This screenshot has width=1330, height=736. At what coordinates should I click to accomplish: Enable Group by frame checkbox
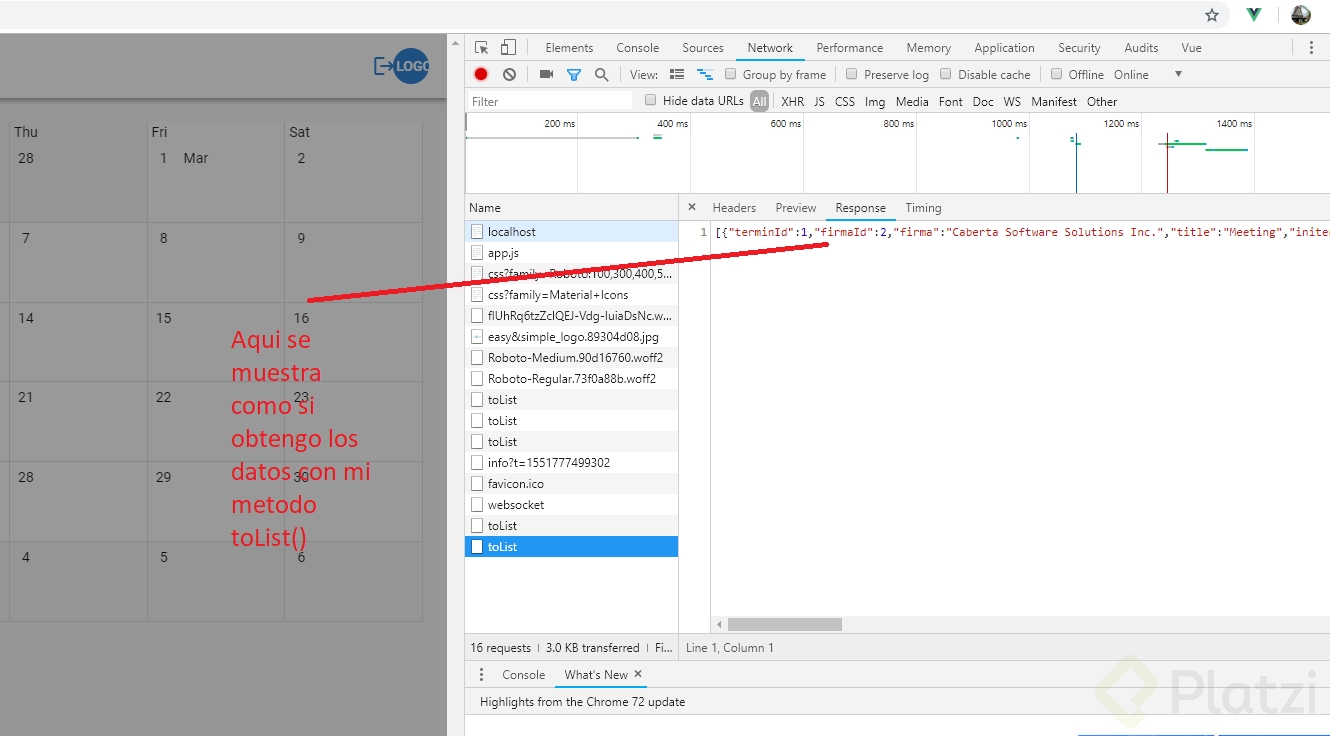pyautogui.click(x=732, y=74)
